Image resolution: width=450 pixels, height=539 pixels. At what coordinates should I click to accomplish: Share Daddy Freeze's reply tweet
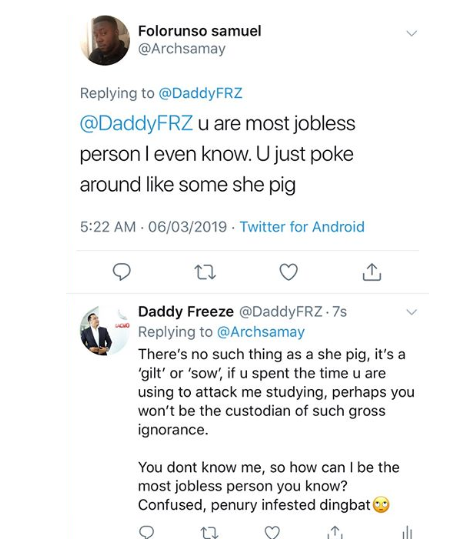(335, 532)
